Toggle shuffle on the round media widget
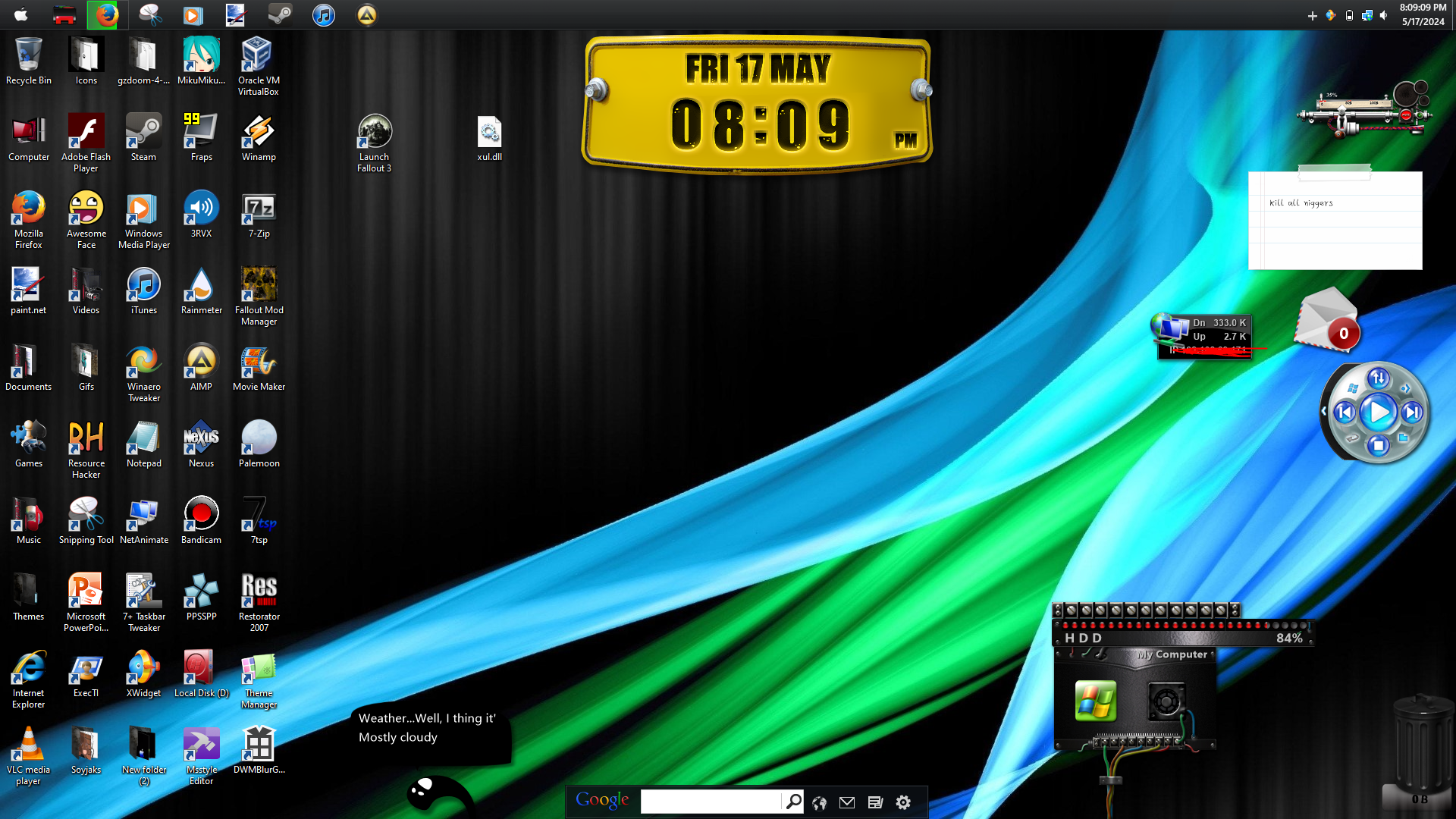Viewport: 1456px width, 819px height. (x=1378, y=378)
